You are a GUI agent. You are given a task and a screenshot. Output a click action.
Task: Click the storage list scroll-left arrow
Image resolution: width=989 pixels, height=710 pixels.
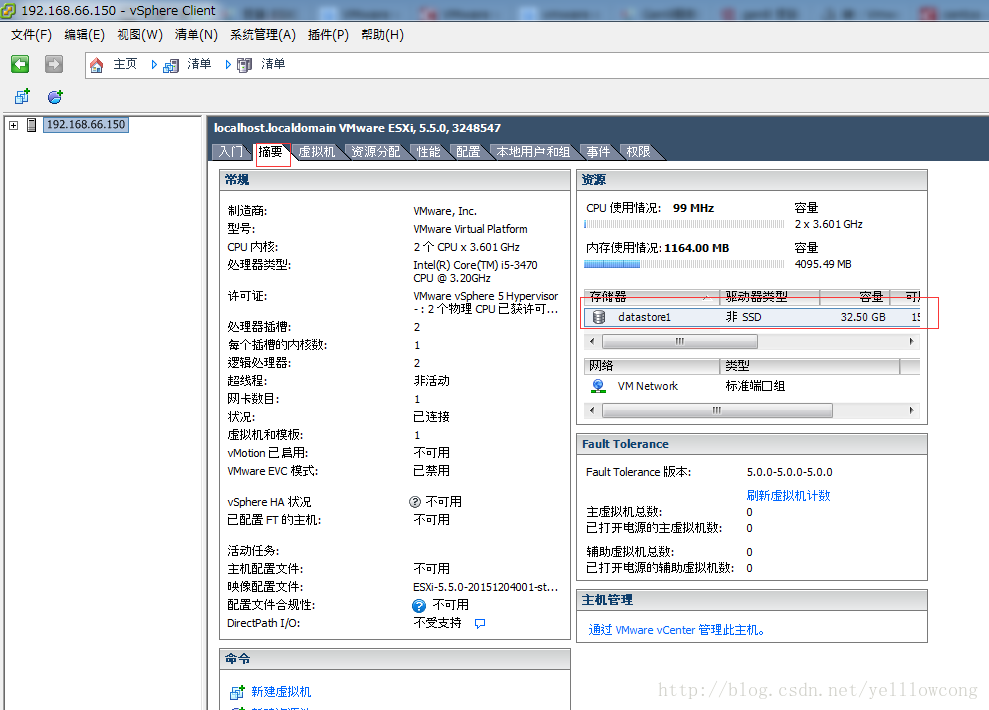pyautogui.click(x=592, y=342)
